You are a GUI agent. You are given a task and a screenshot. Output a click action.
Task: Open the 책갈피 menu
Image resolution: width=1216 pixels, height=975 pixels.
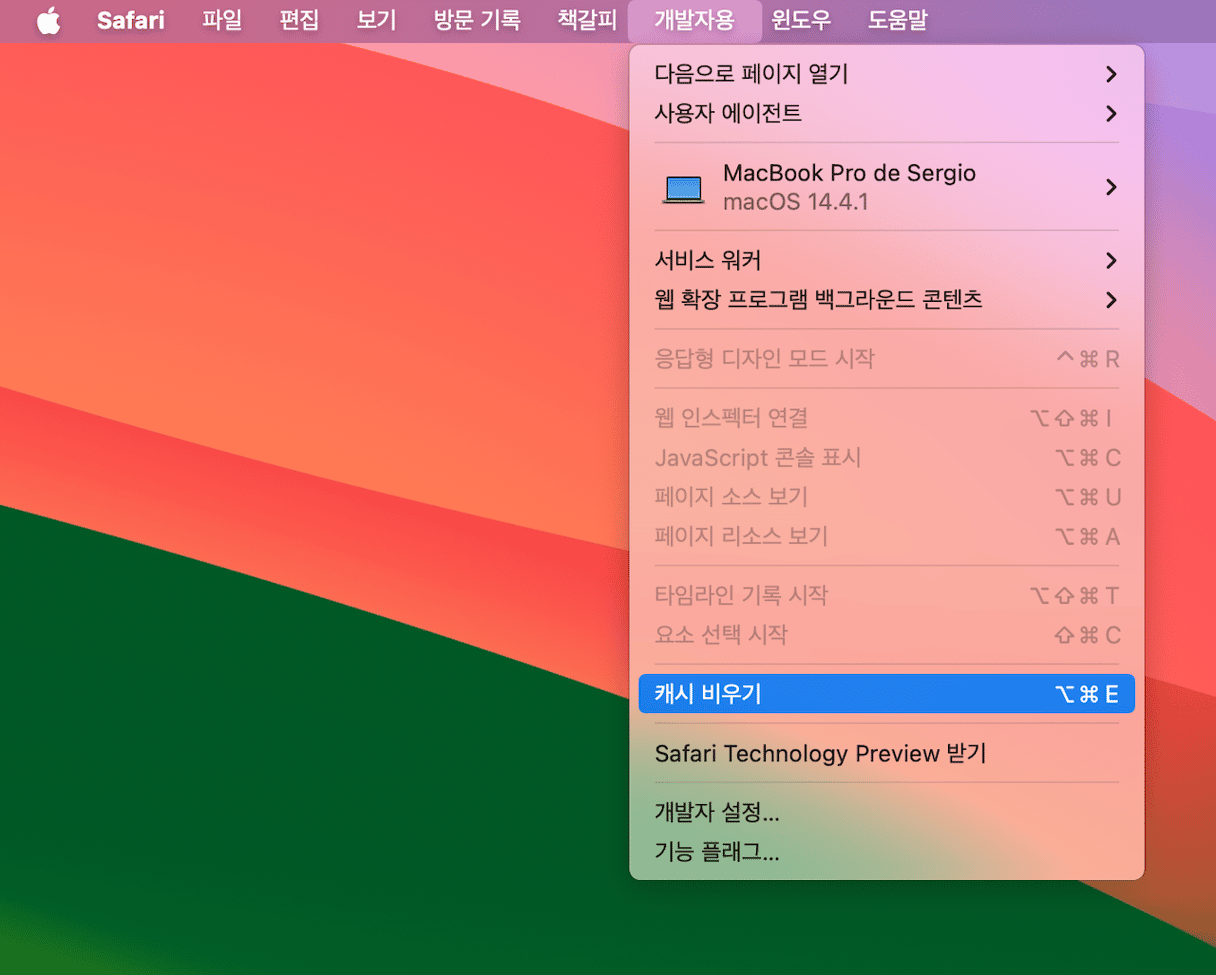[587, 21]
